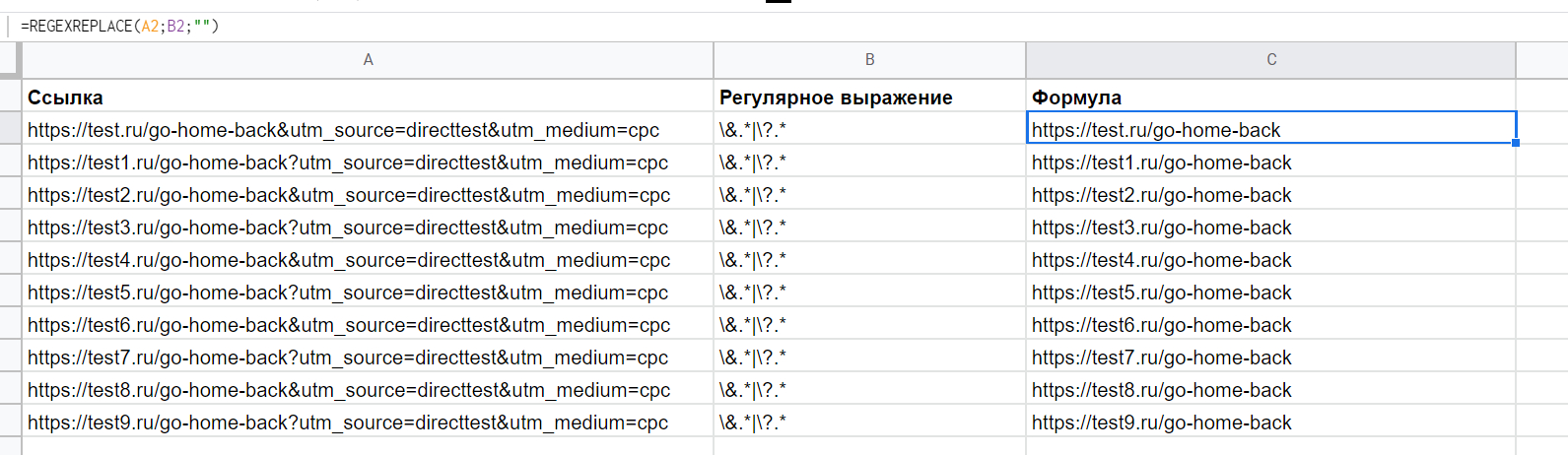This screenshot has height=455, width=1568.
Task: Click the regex cell in the test9.ru row
Action: pos(869,422)
